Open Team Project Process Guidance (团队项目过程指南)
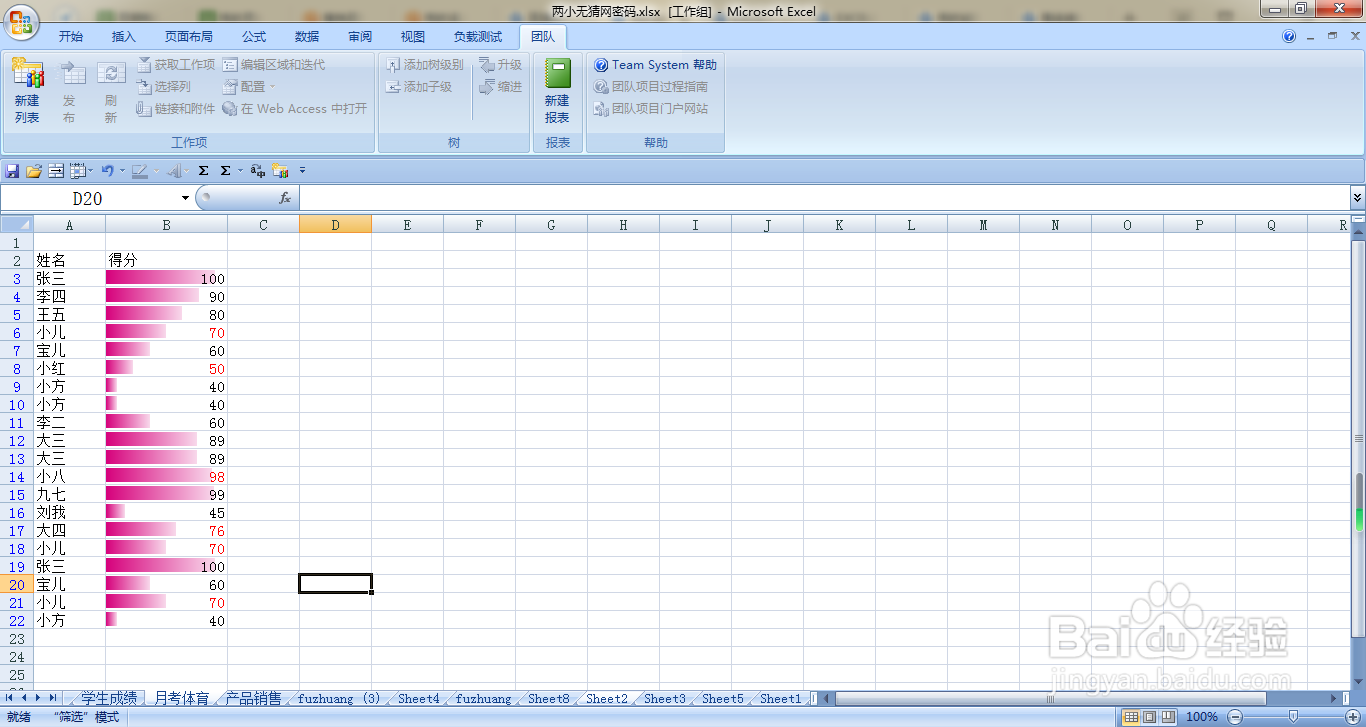 pos(651,87)
